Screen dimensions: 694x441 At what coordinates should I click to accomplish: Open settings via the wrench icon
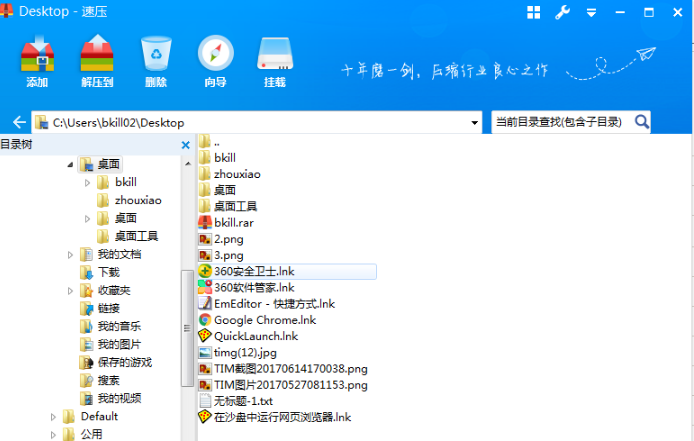point(563,12)
